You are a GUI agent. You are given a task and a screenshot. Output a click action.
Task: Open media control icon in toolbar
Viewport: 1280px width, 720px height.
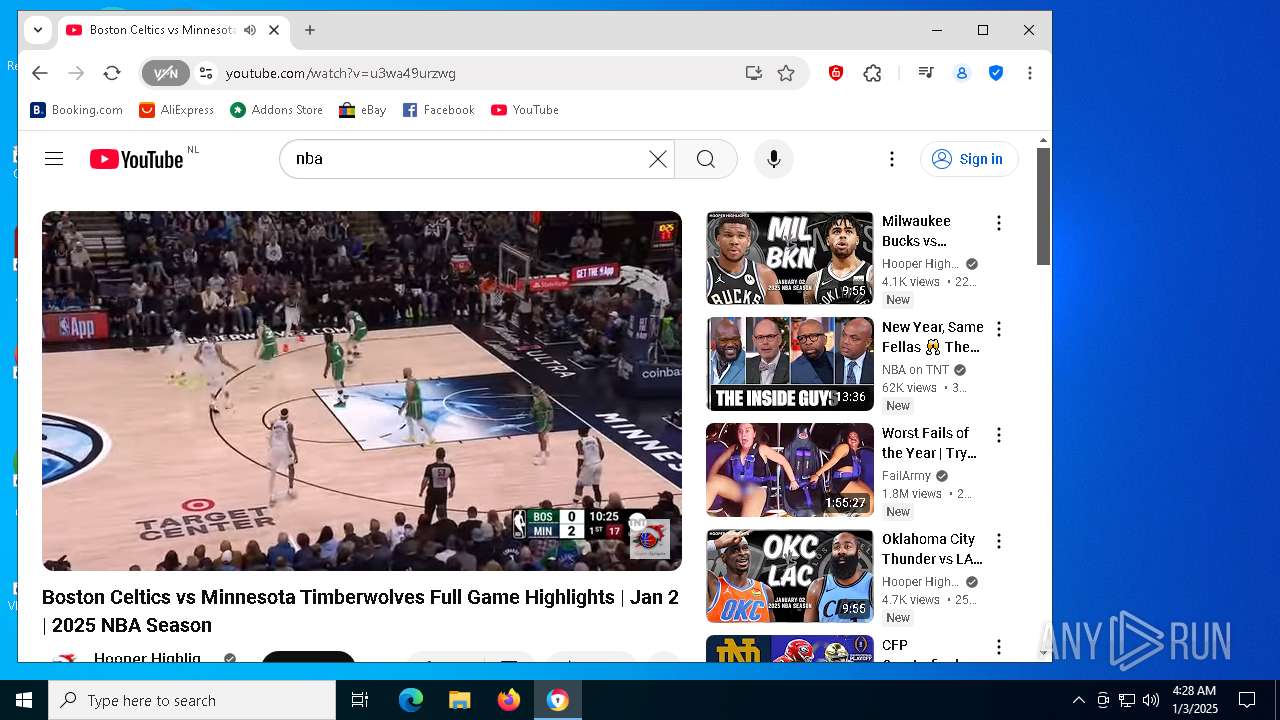point(926,73)
